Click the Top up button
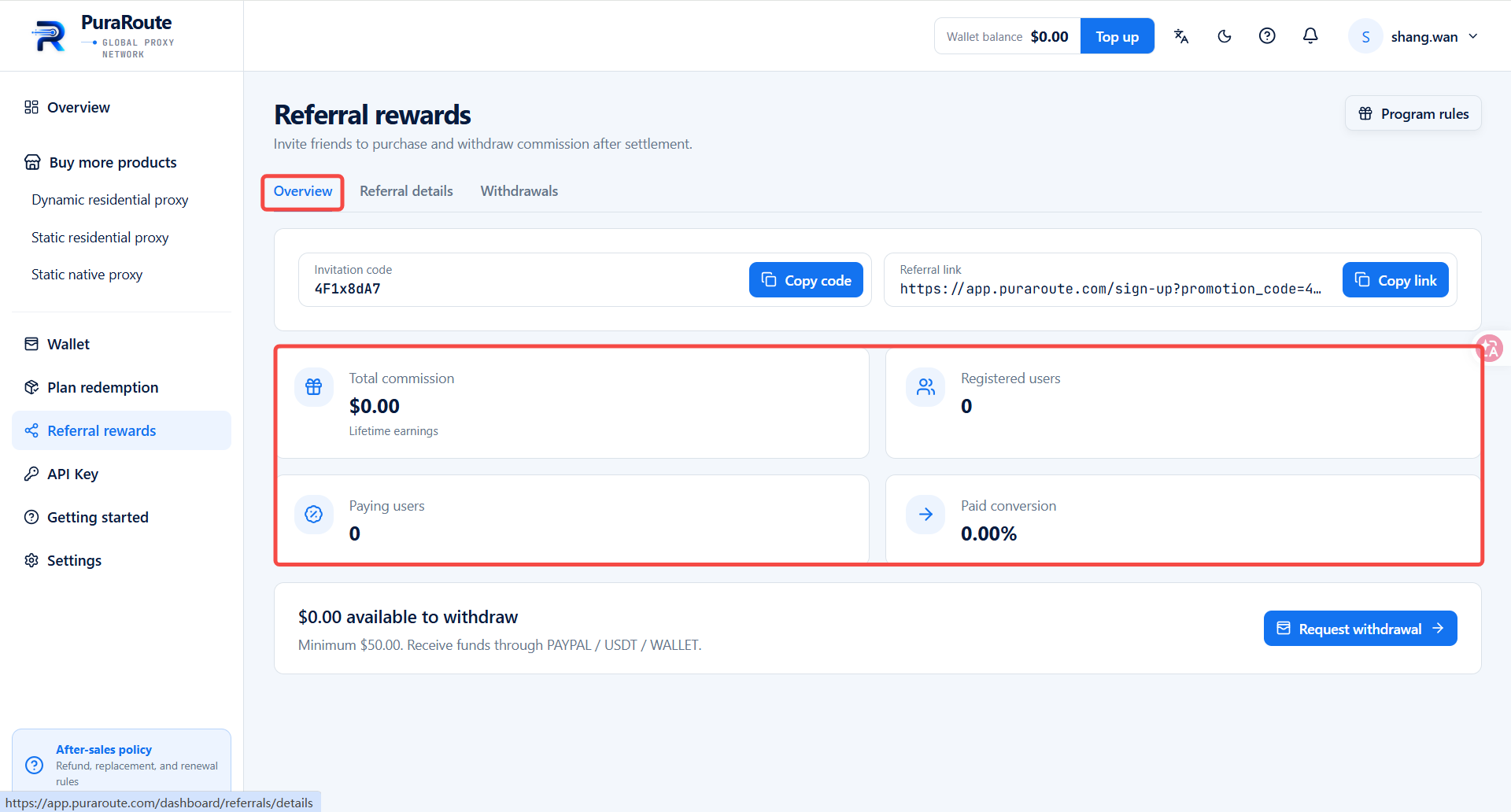 [1117, 36]
